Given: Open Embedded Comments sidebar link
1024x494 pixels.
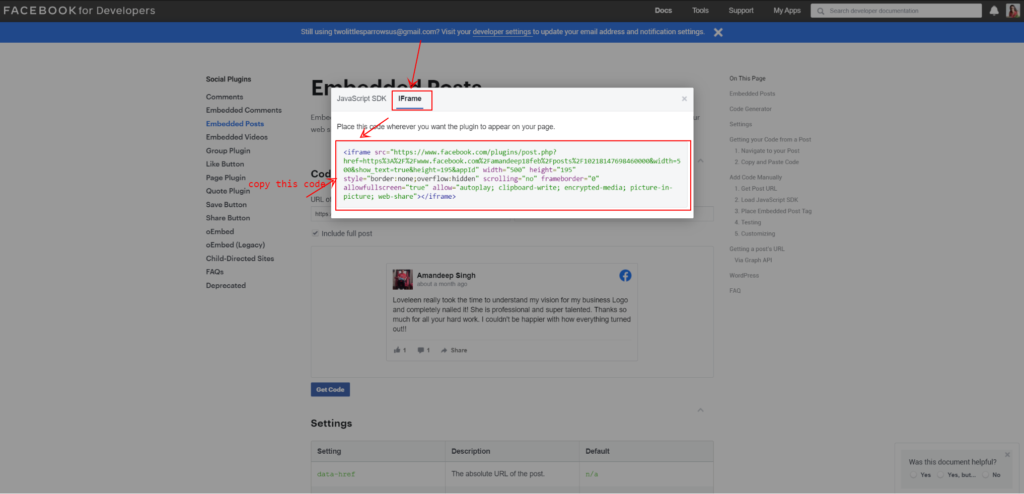Looking at the screenshot, I should coord(244,110).
